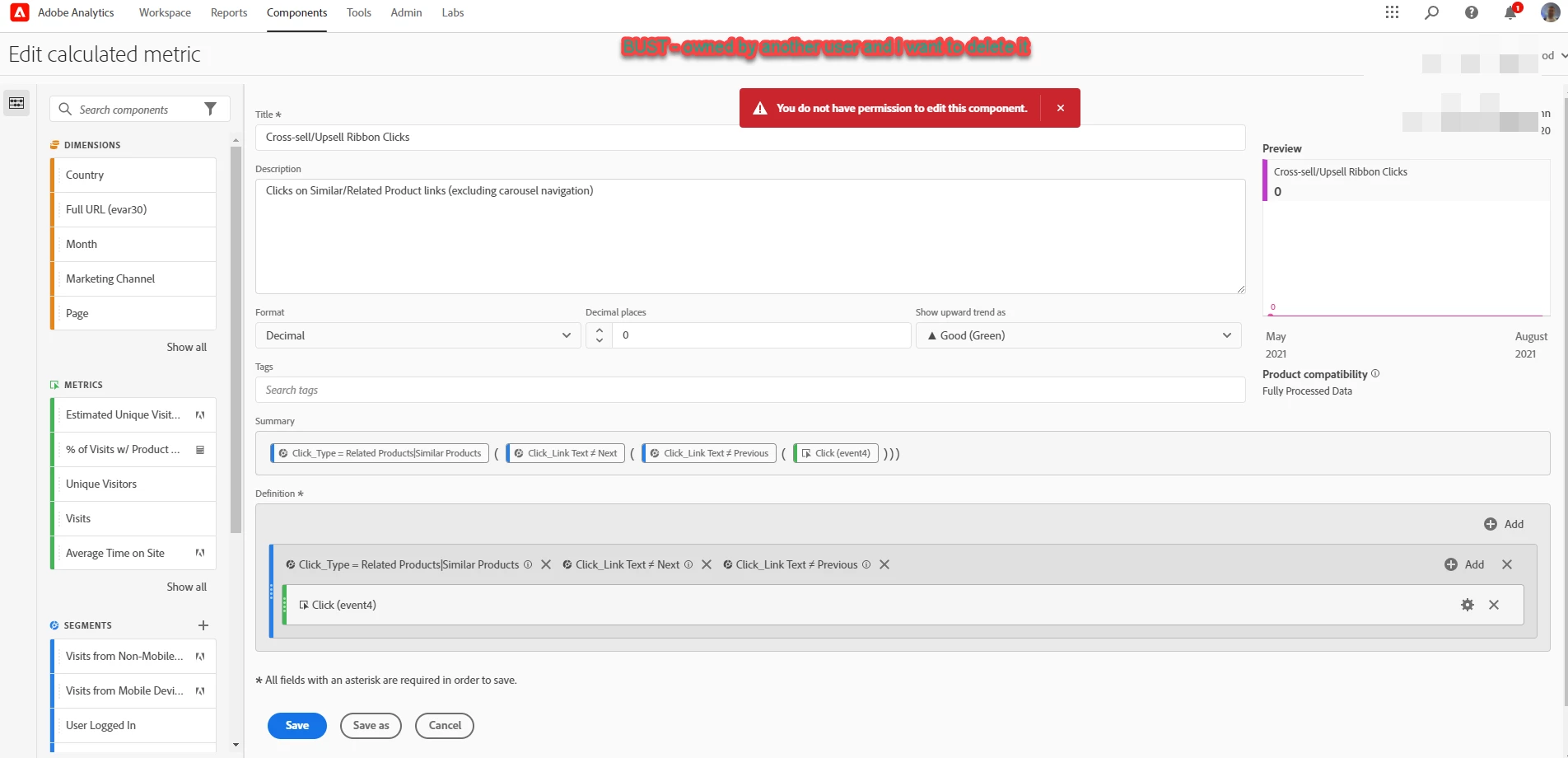The image size is (1568, 758).
Task: Select the Visits metric
Action: pos(133,518)
